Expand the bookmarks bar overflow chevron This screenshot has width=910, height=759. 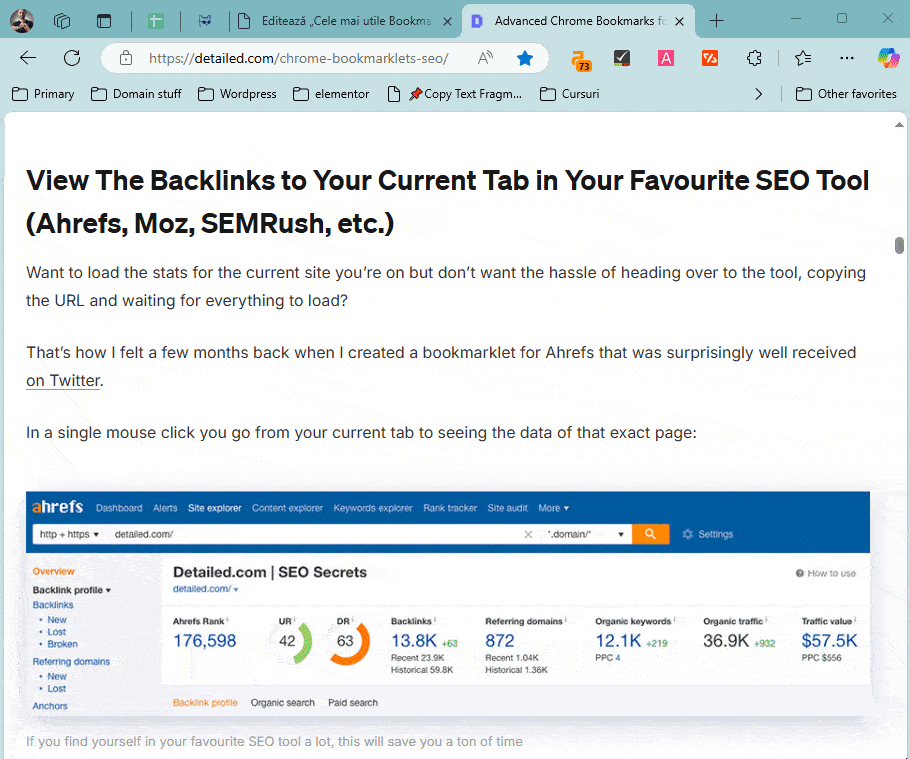point(758,94)
